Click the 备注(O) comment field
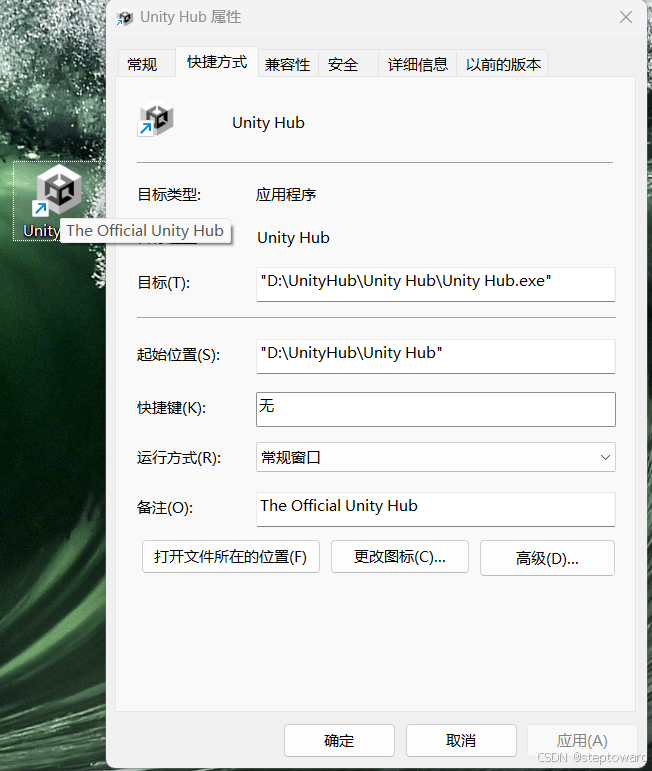This screenshot has width=652, height=771. click(x=436, y=509)
